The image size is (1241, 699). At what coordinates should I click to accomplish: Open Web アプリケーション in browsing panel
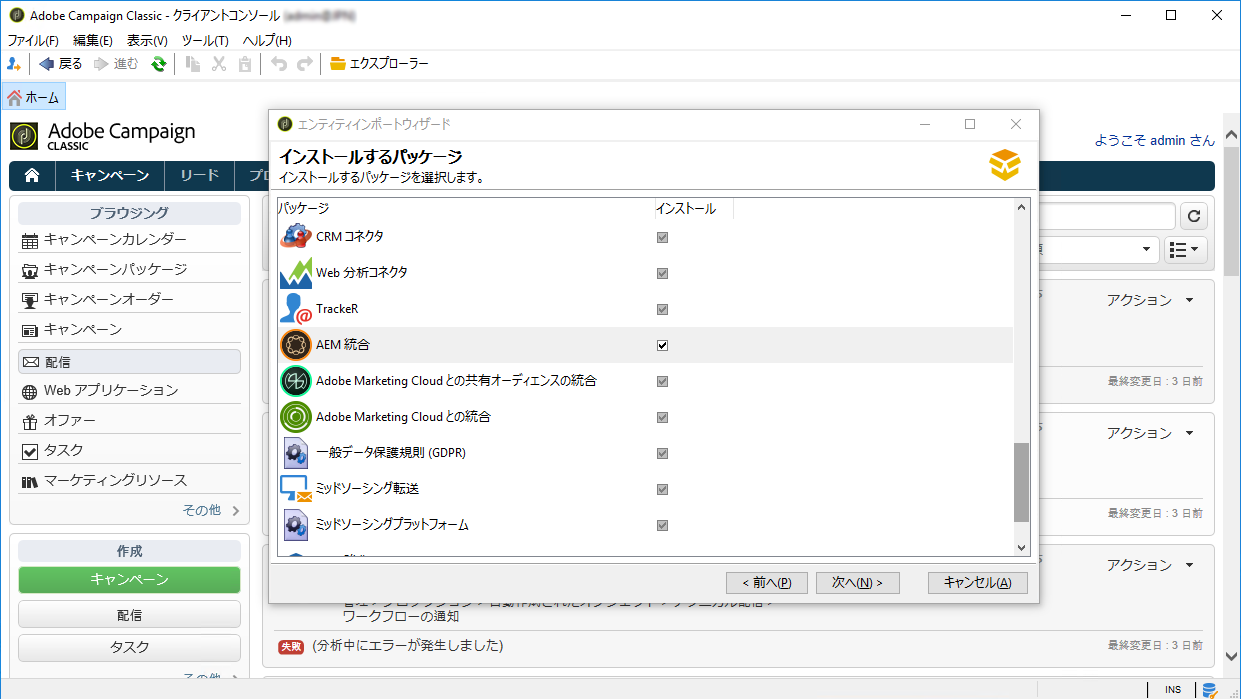[x=129, y=390]
